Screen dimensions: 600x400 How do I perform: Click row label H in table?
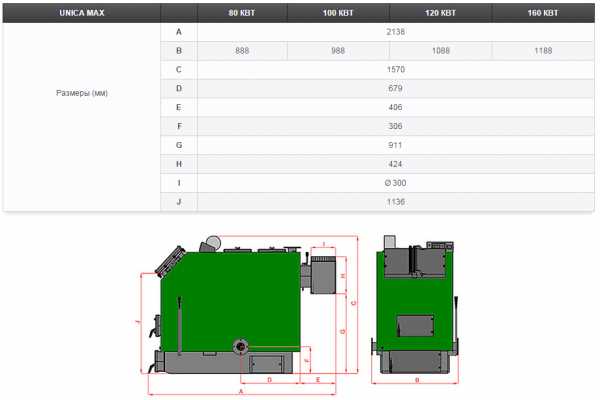coord(179,164)
